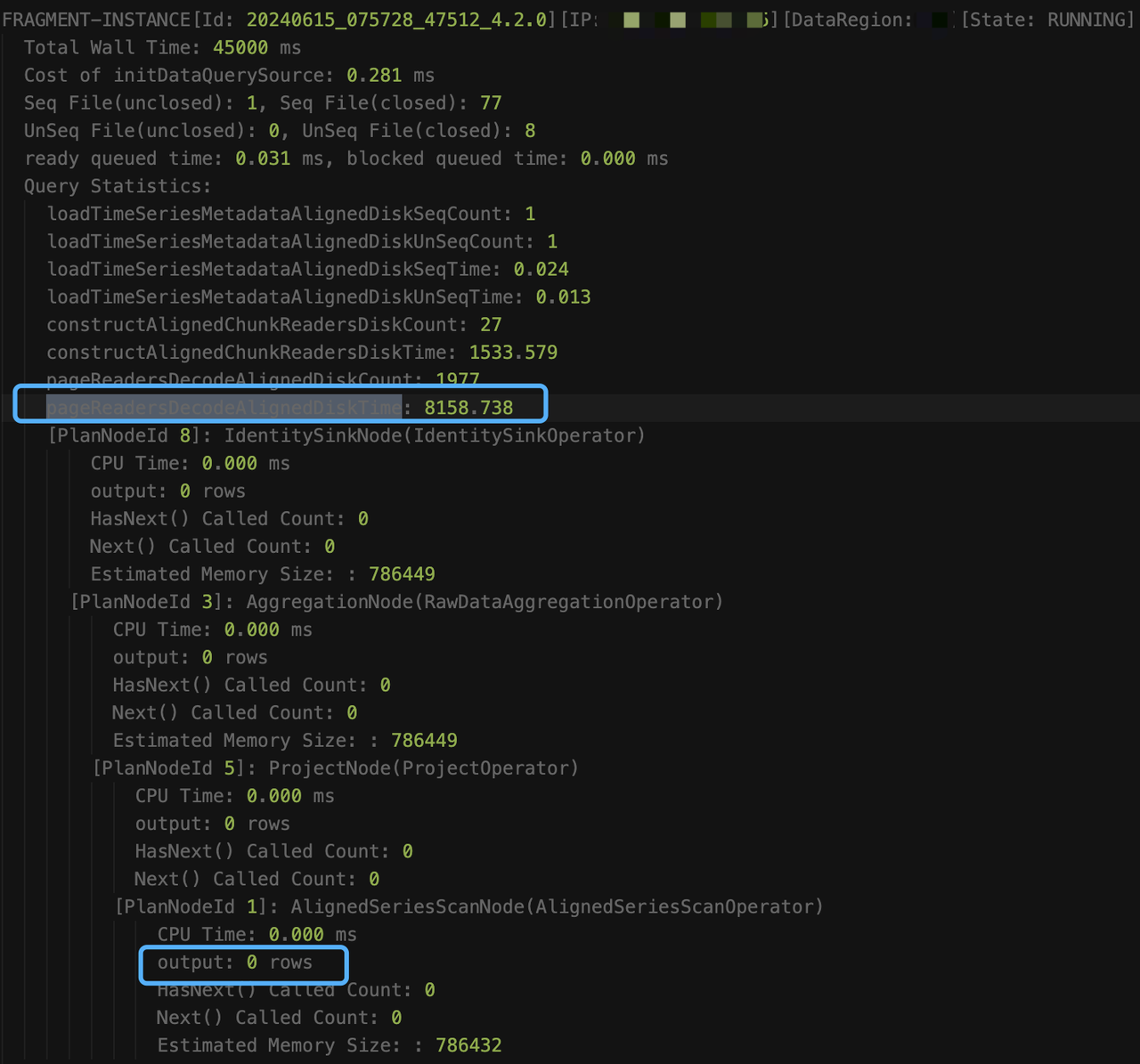Click the loadTimeSeriesMetadataAlignedDiskUnSeqCount line

pyautogui.click(x=302, y=241)
